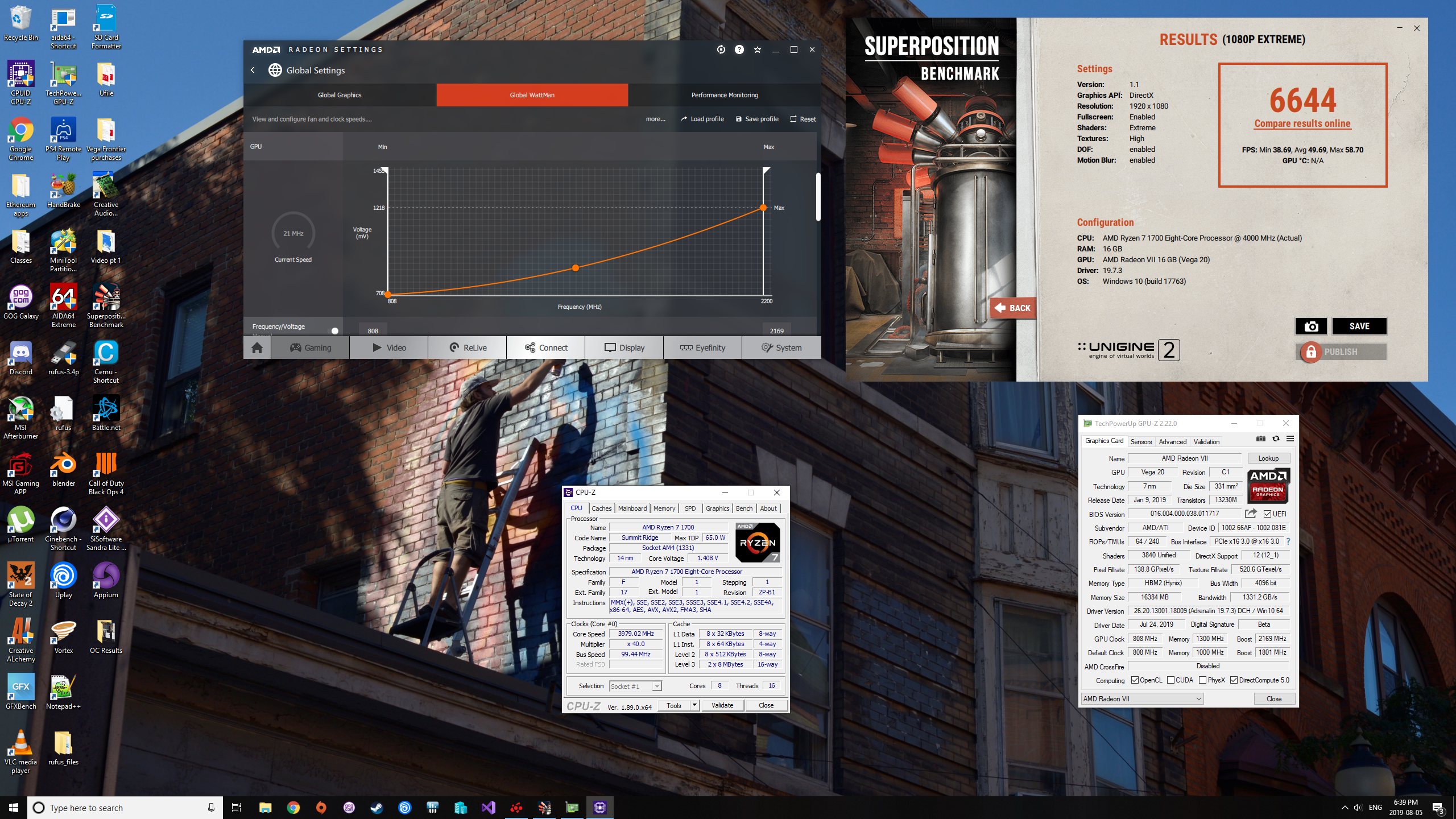Viewport: 1456px width, 819px height.
Task: Click Compare results online link
Action: (x=1302, y=123)
